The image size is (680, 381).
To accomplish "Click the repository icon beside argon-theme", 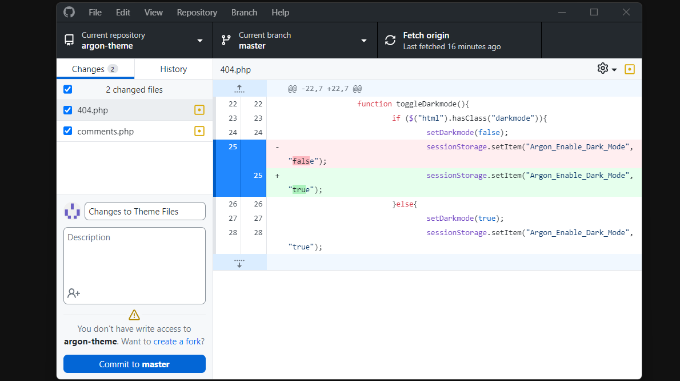I will coord(69,40).
